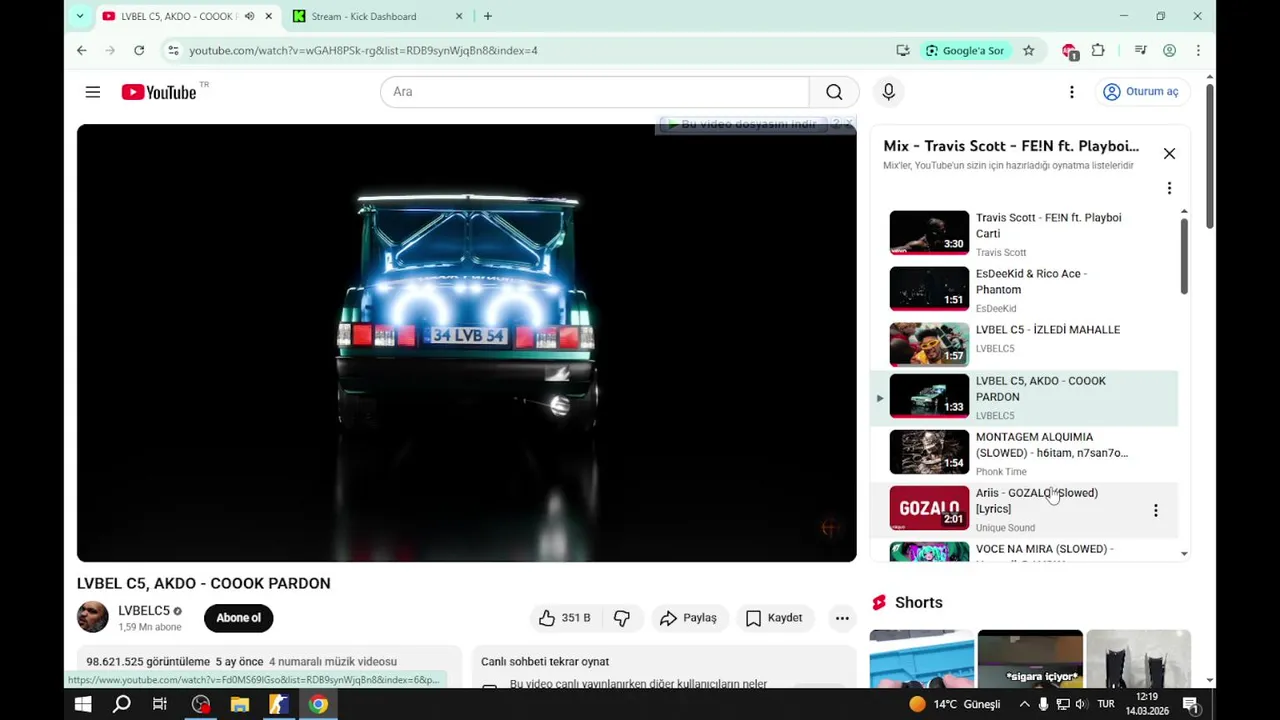
Task: Open the YouTube hamburger guide menu
Action: coord(93,92)
